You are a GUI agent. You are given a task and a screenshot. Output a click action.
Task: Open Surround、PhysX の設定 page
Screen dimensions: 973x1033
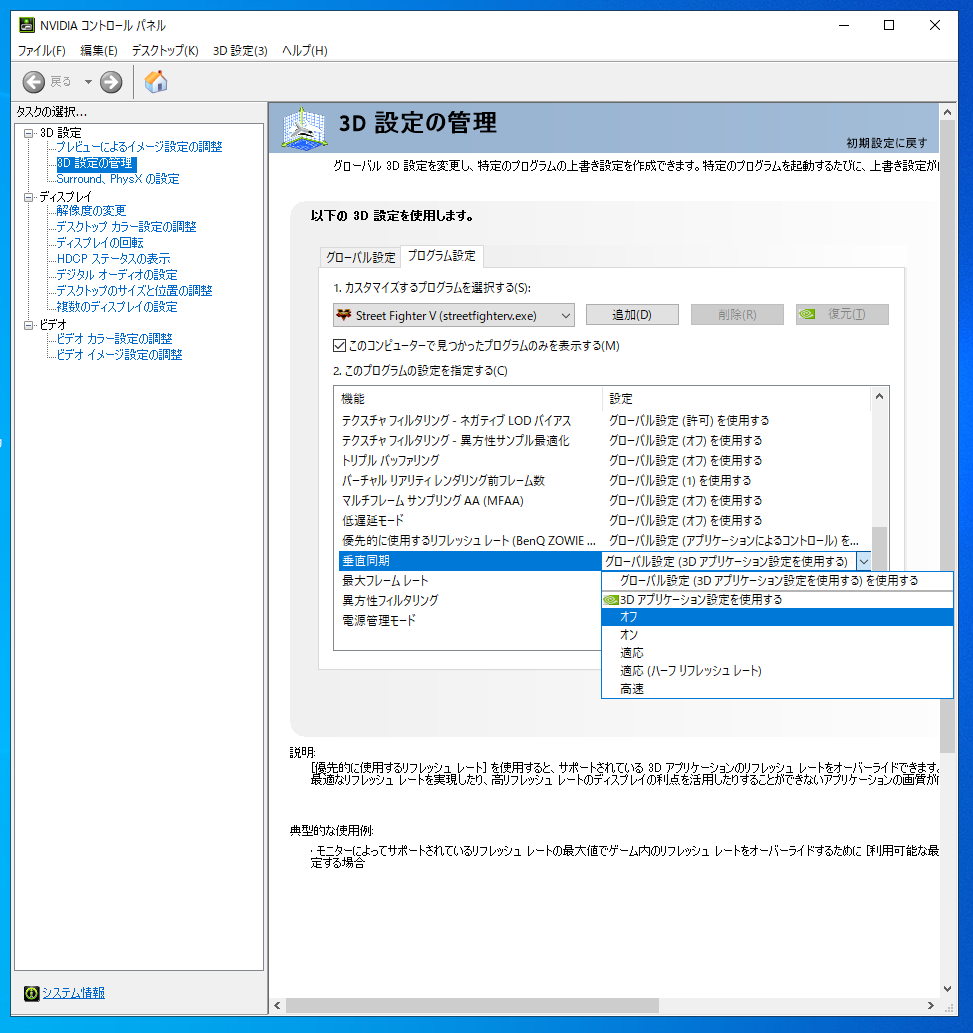118,179
